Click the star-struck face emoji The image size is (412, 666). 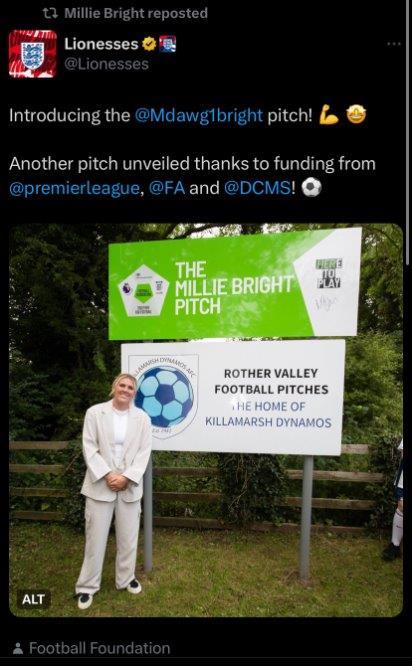click(x=356, y=115)
